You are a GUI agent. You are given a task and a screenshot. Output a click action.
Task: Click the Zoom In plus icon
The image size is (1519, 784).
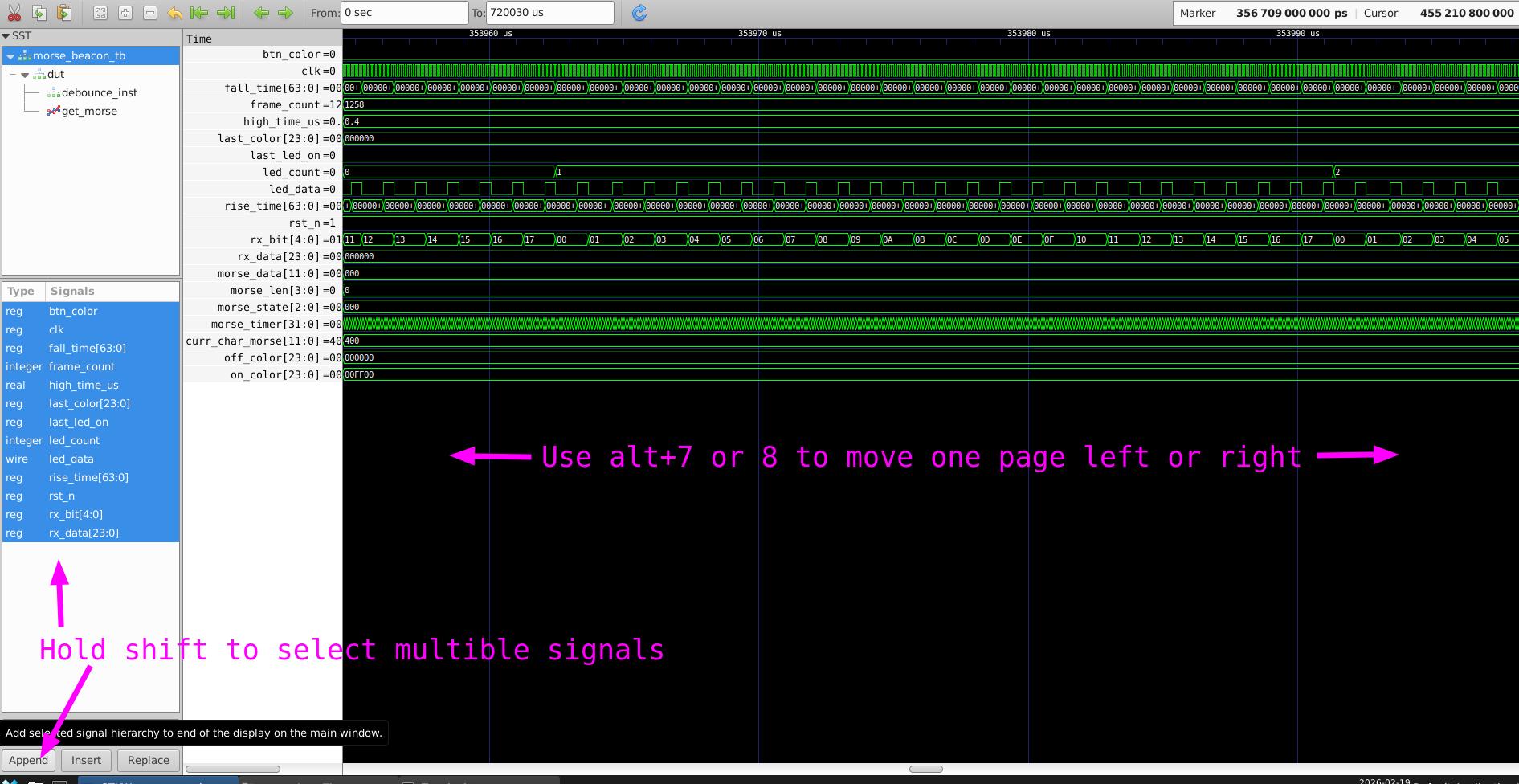tap(125, 13)
